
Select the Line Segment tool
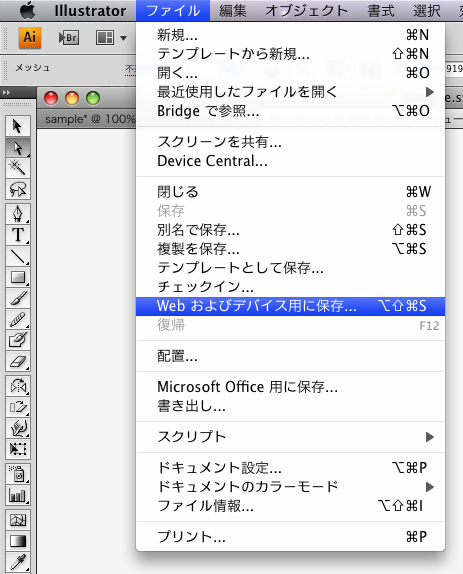pos(18,256)
